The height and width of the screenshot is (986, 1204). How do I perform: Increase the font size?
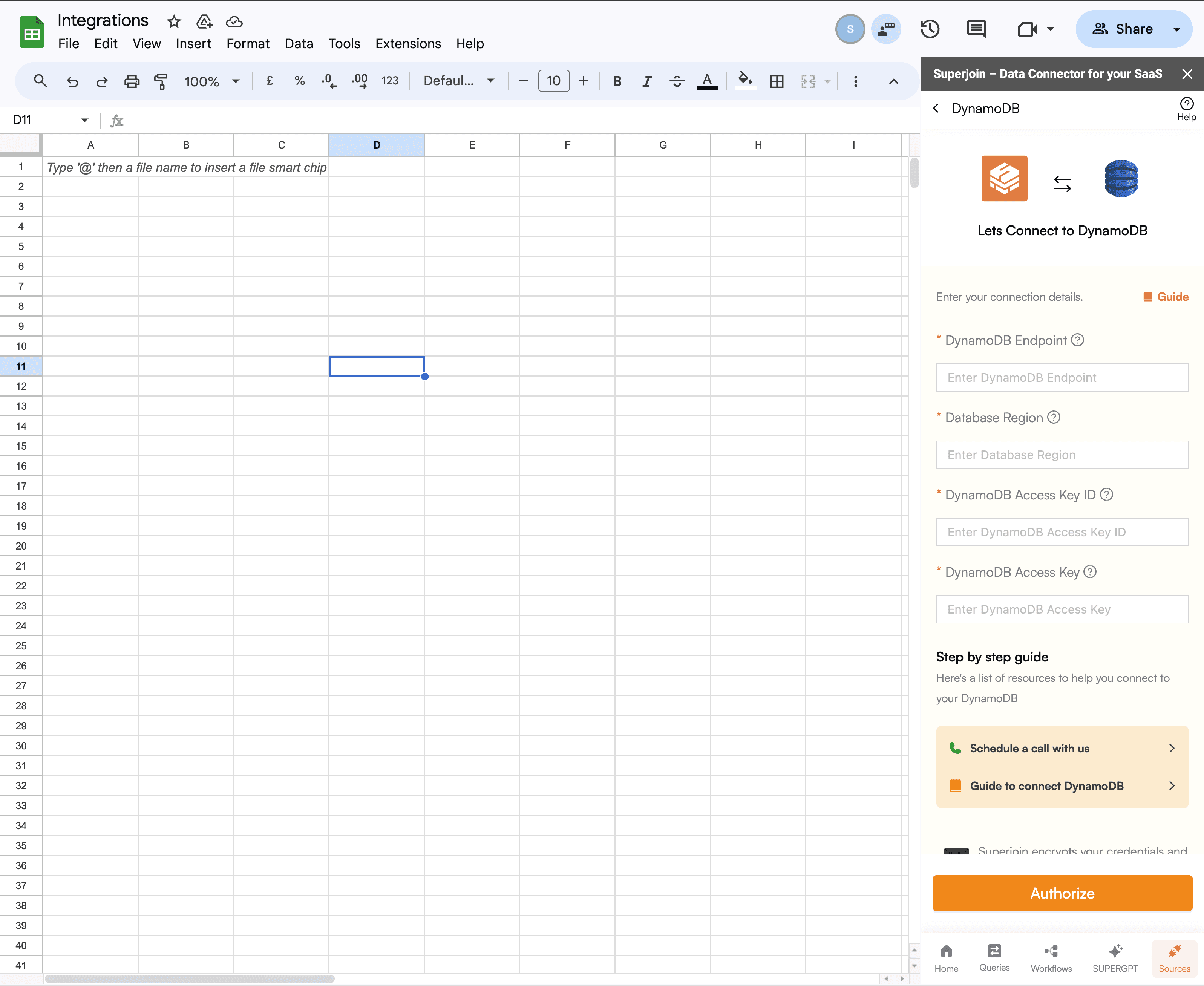click(583, 81)
